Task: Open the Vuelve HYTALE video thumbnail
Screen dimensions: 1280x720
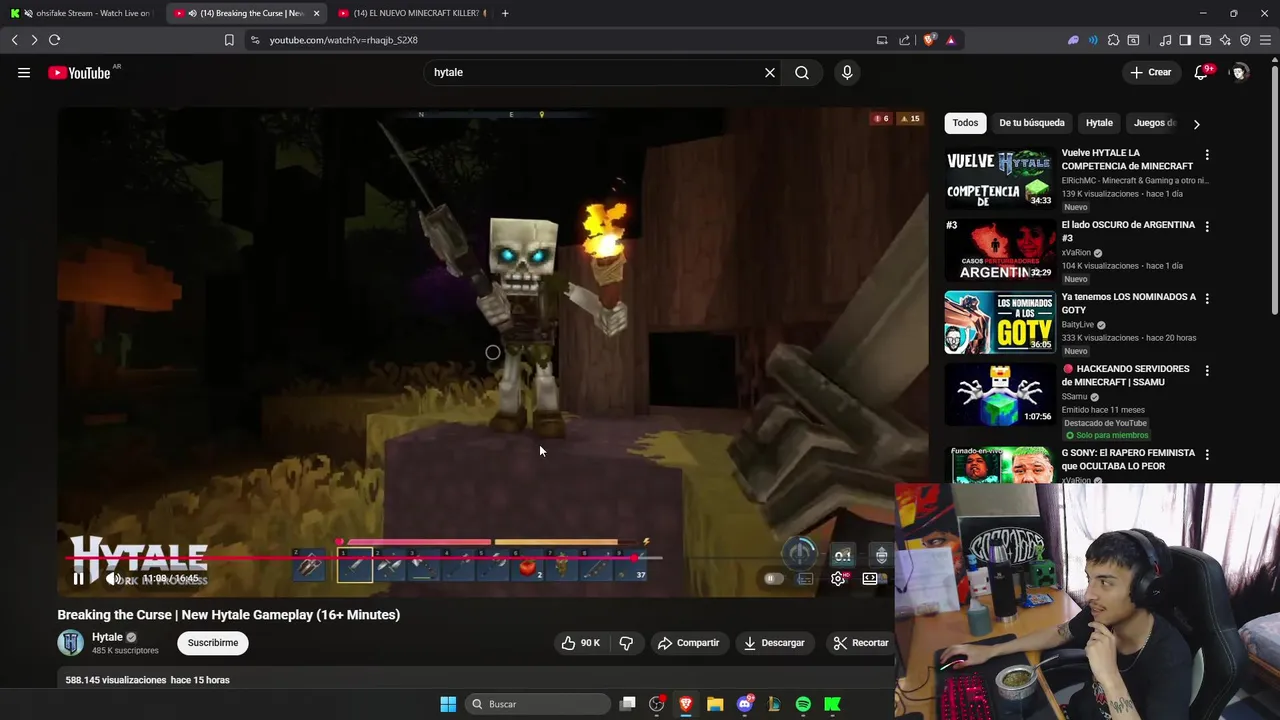Action: coord(1000,178)
